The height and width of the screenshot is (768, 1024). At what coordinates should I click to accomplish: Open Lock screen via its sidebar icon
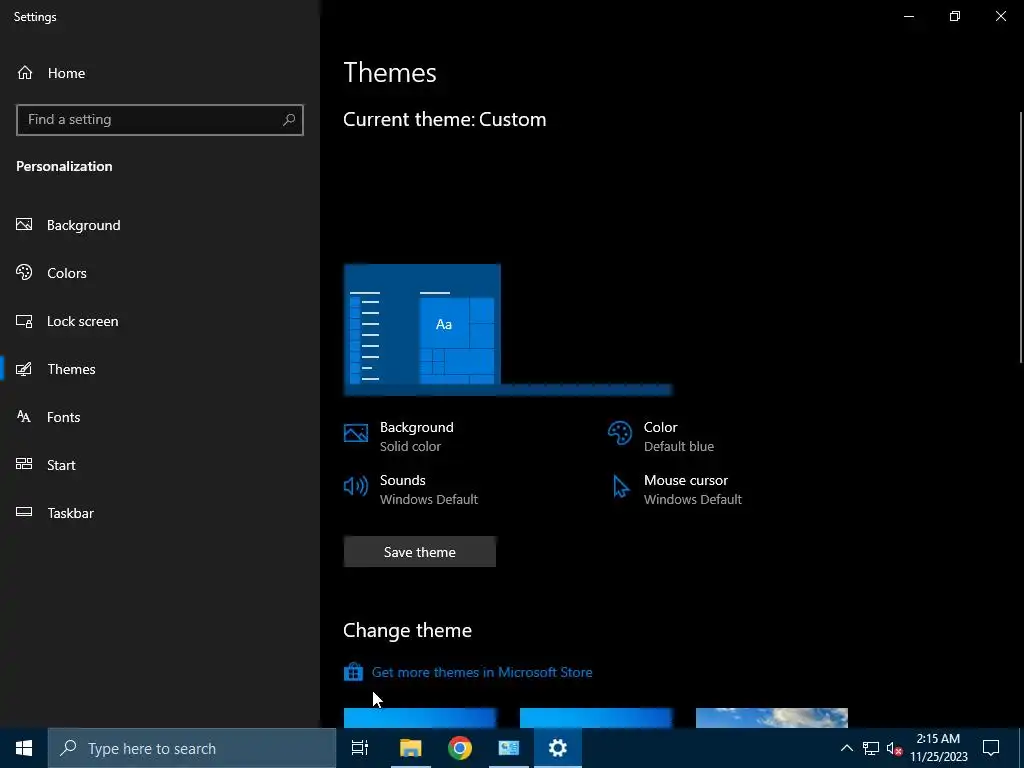click(x=24, y=321)
